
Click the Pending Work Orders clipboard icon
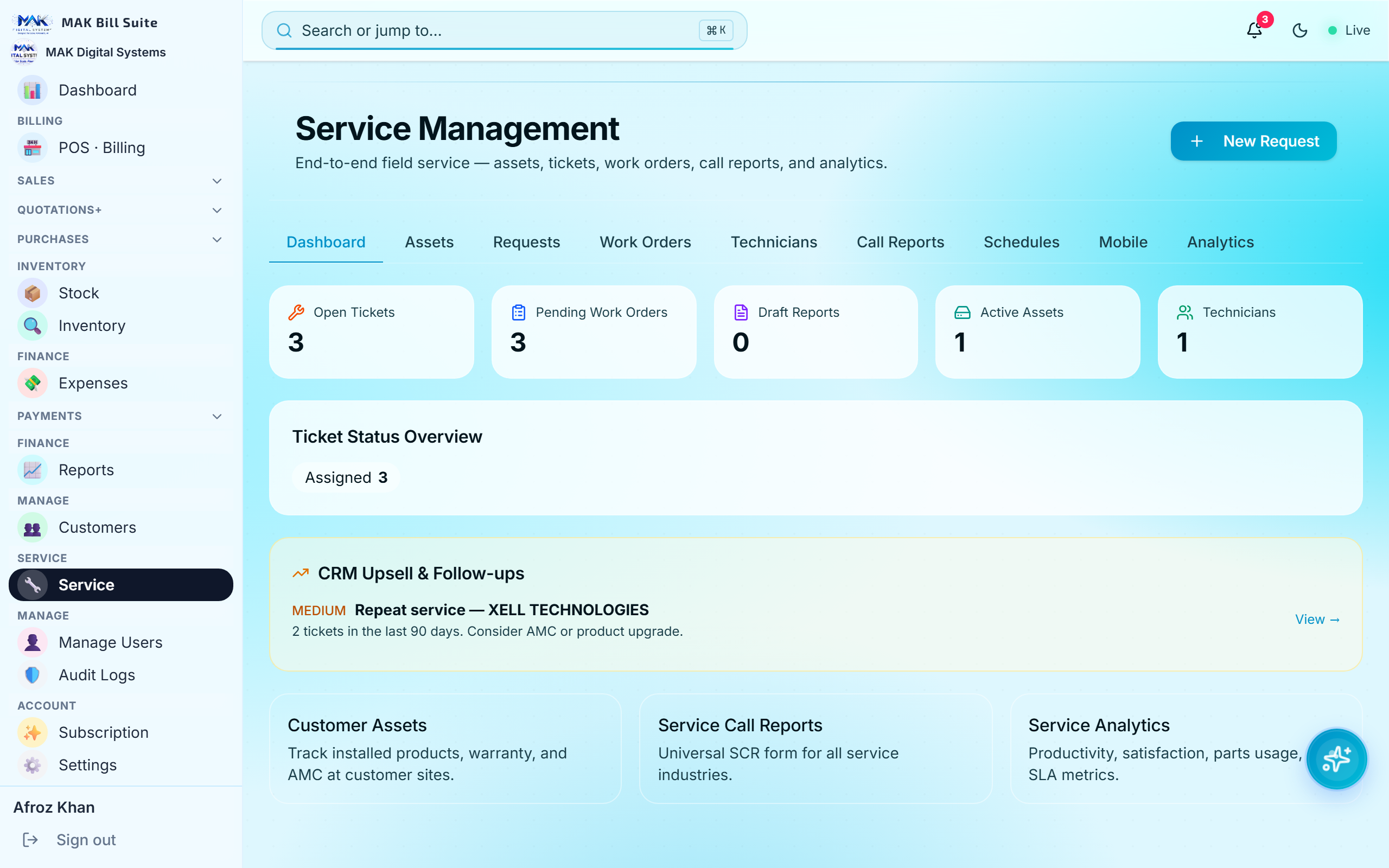coord(518,312)
